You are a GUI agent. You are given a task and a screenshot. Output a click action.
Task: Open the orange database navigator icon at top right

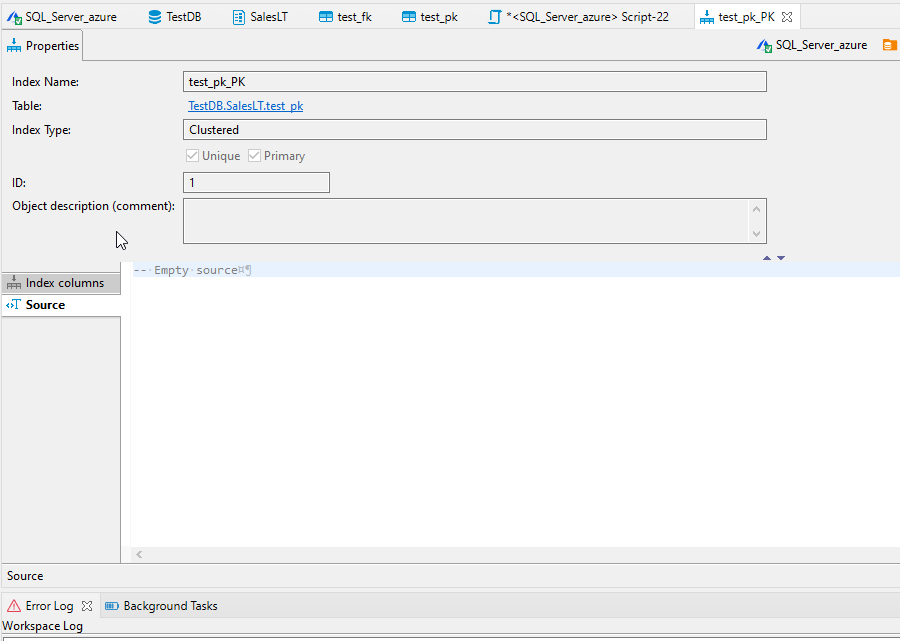(x=889, y=45)
